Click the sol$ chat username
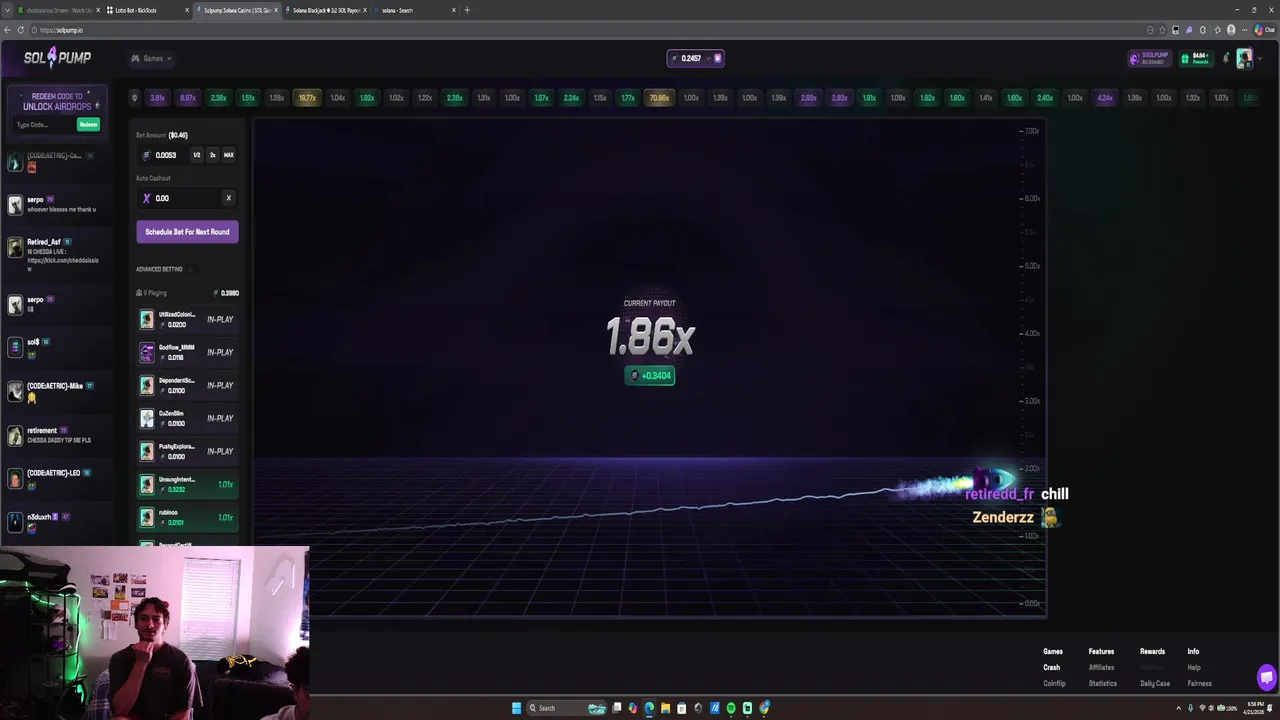The image size is (1280, 720). tap(33, 342)
